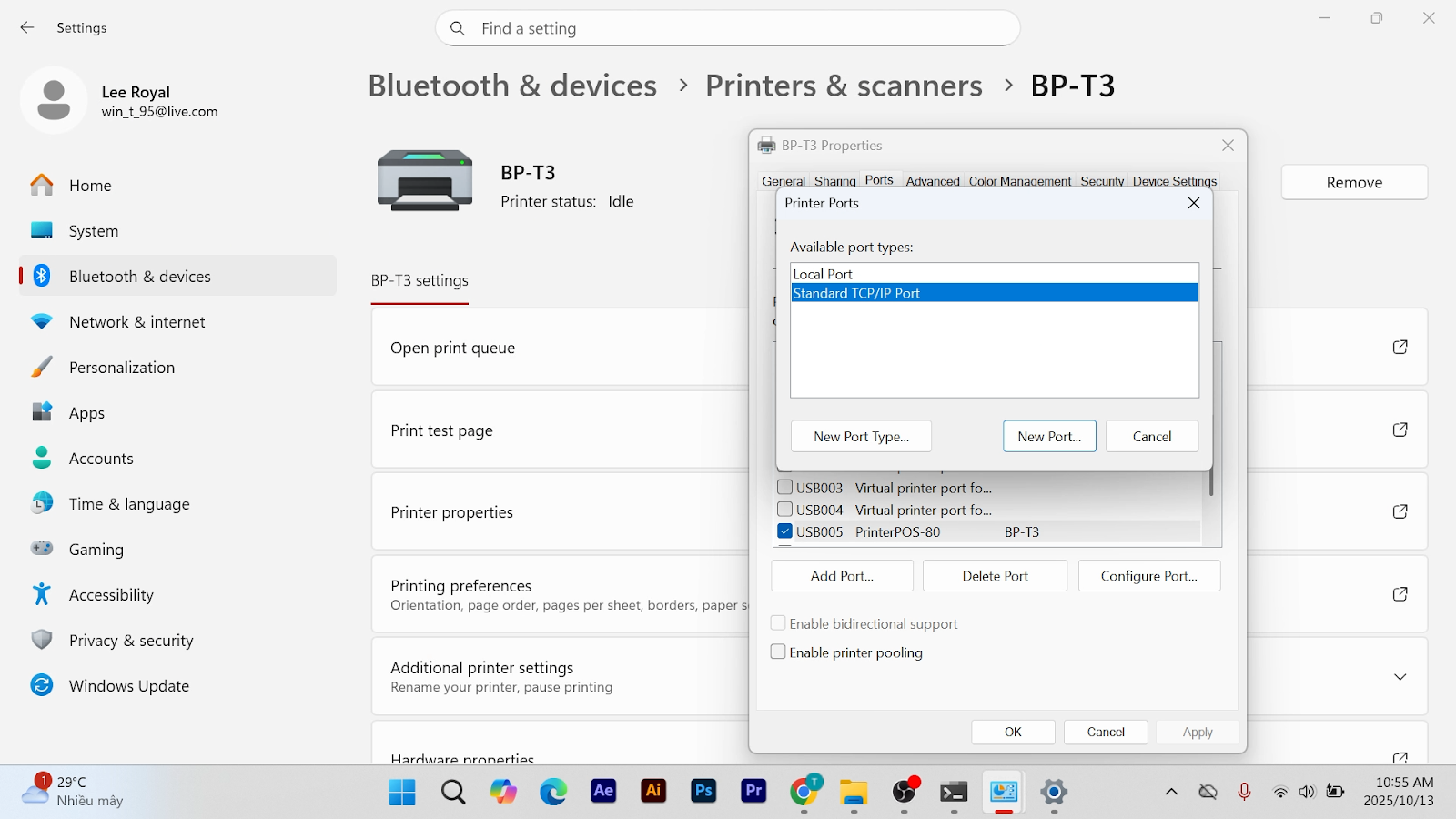Open the Device Settings tab
1456x819 pixels.
(1174, 181)
